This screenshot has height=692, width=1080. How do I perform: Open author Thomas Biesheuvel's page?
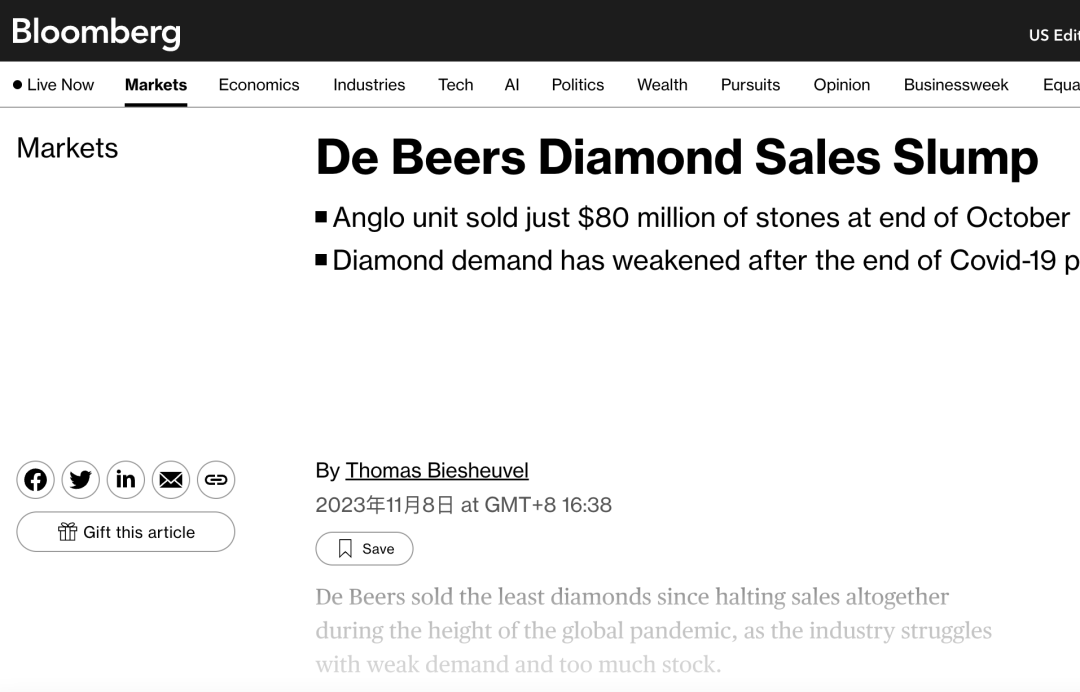[x=437, y=470]
